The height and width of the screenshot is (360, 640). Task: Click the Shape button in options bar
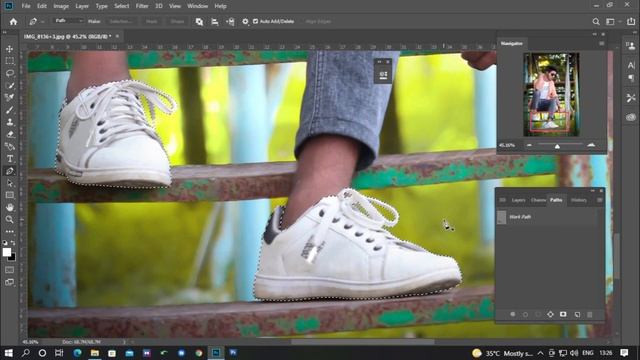click(x=177, y=21)
